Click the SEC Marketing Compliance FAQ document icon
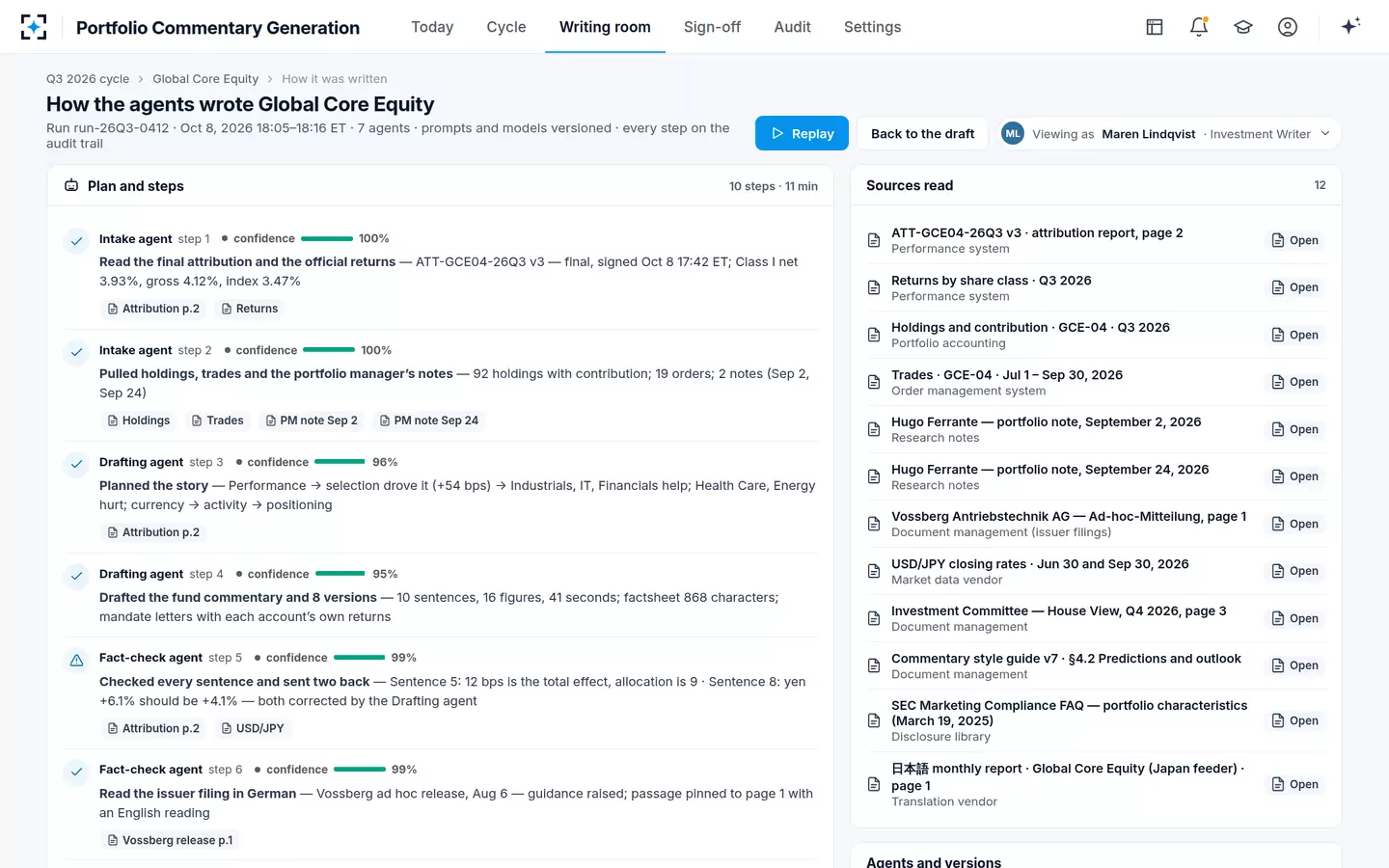The height and width of the screenshot is (868, 1389). [874, 720]
